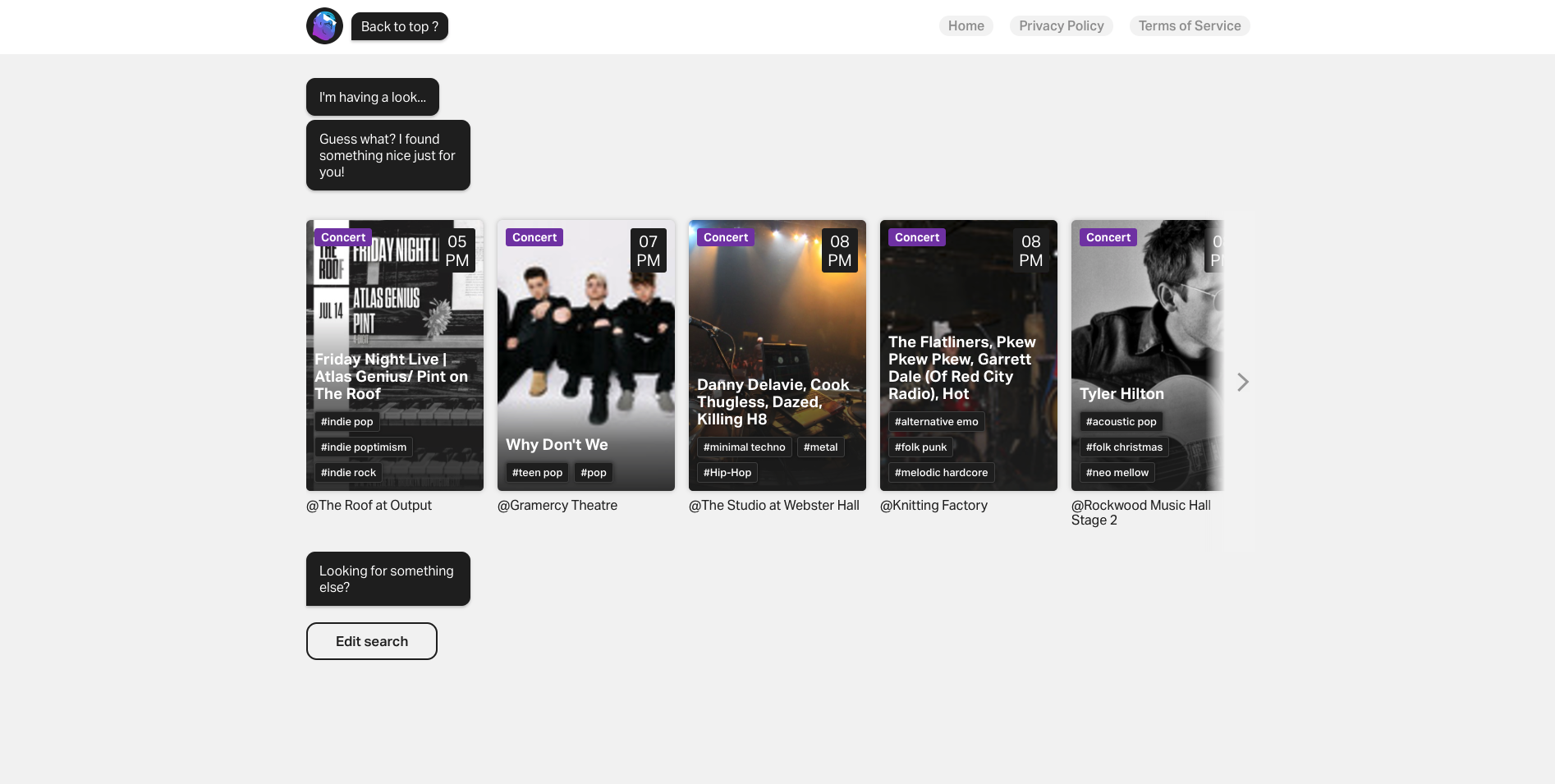Select the #Hip-Hop tag

click(x=727, y=473)
